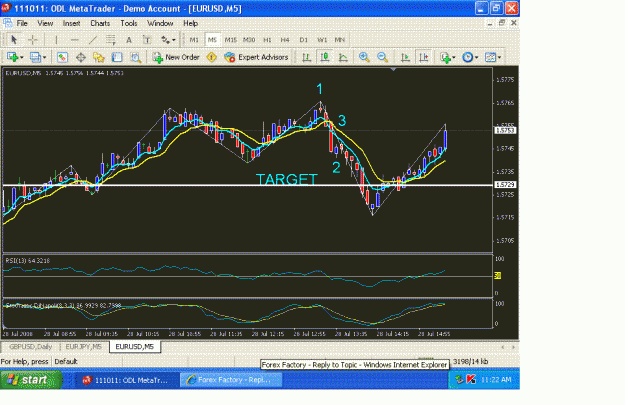Viewport: 625px width, 405px height.
Task: Open the Charts menu
Action: (x=100, y=23)
